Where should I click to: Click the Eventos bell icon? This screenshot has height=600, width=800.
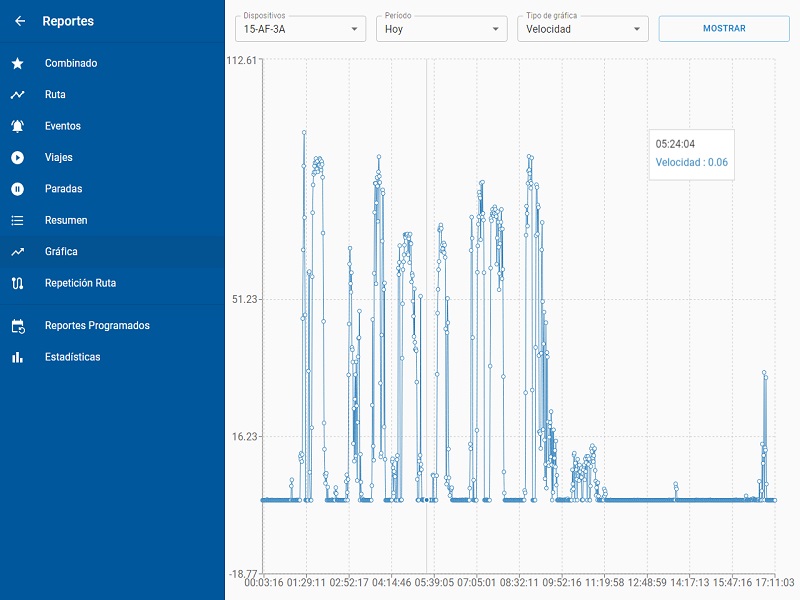pyautogui.click(x=18, y=126)
